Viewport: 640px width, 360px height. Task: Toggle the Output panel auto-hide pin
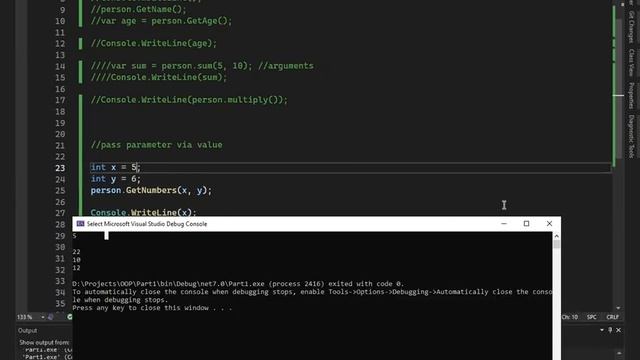click(x=610, y=330)
